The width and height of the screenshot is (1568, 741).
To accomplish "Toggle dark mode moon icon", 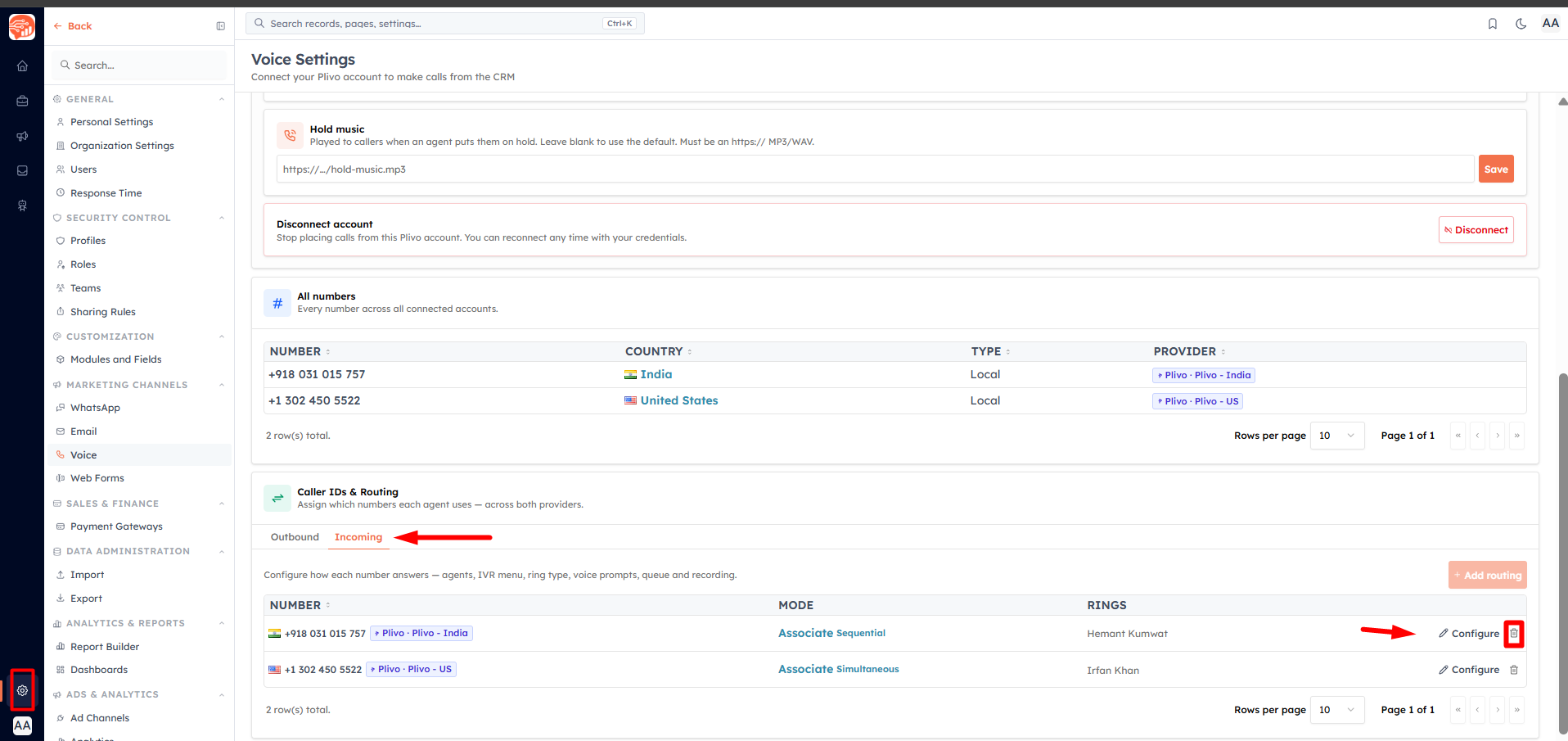I will coord(1521,24).
